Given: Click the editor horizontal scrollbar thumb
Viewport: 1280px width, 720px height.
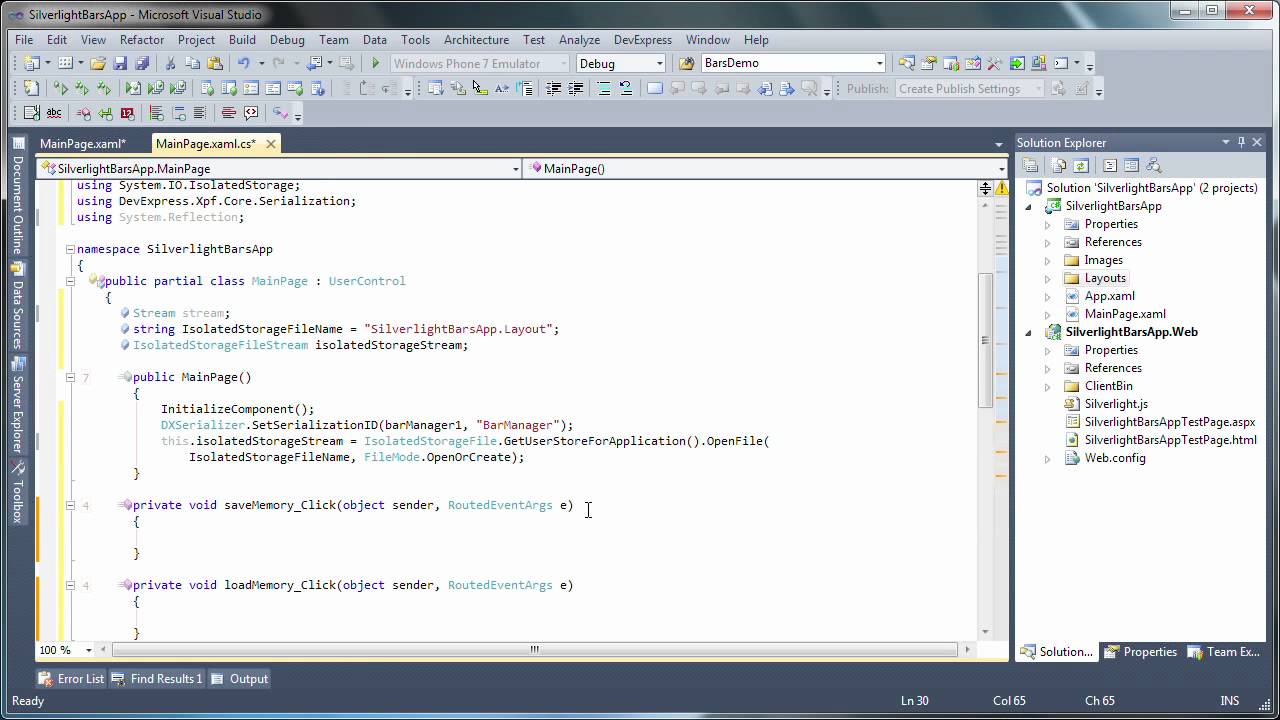Looking at the screenshot, I should [x=534, y=650].
